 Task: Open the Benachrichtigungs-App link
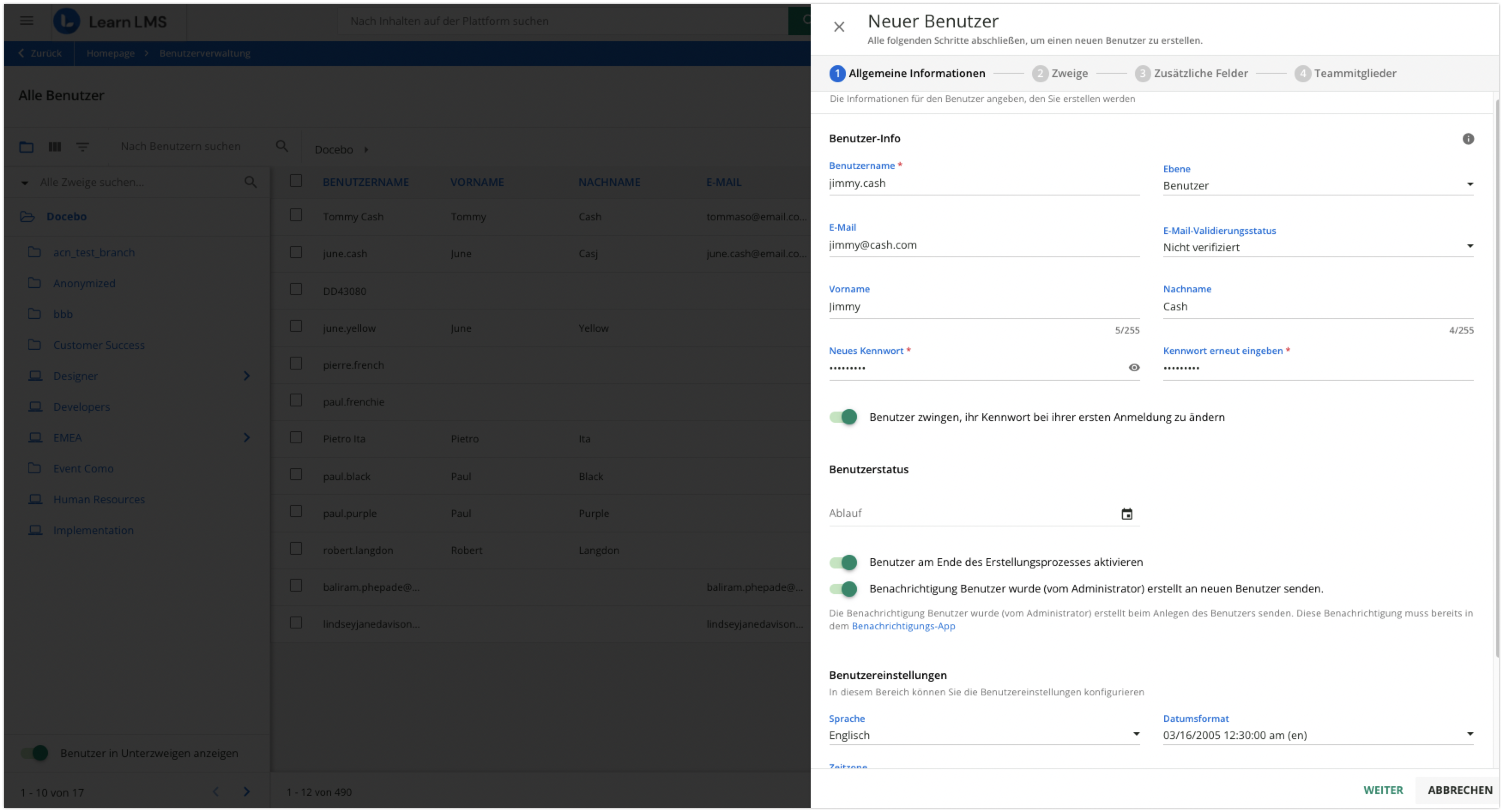point(902,626)
